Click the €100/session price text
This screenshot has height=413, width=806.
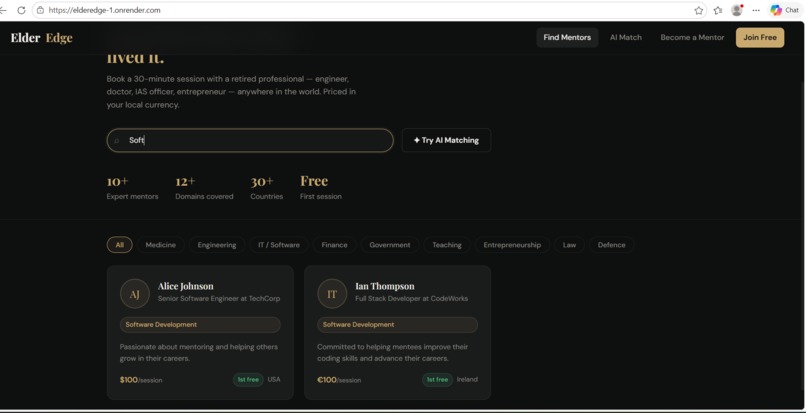click(x=339, y=380)
